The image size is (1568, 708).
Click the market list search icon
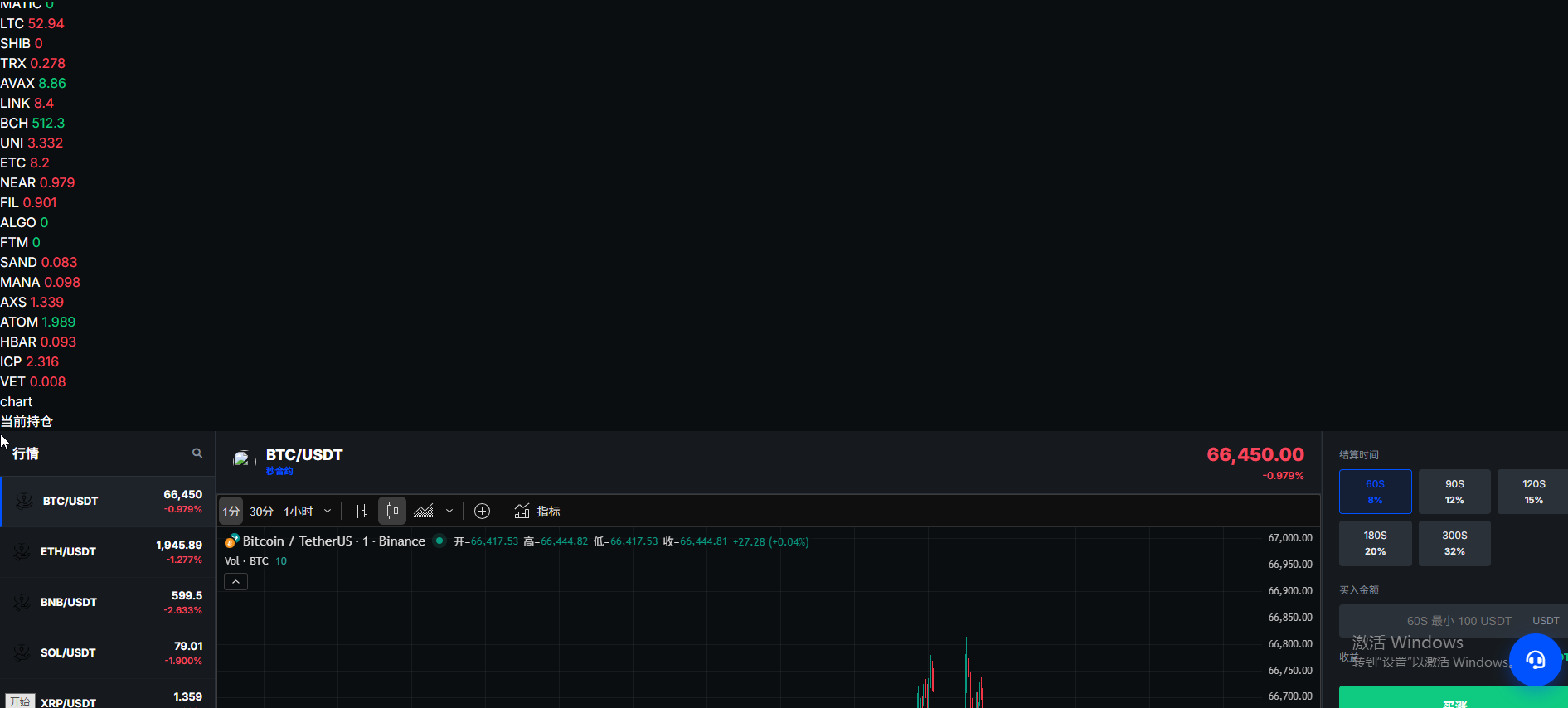[x=197, y=453]
